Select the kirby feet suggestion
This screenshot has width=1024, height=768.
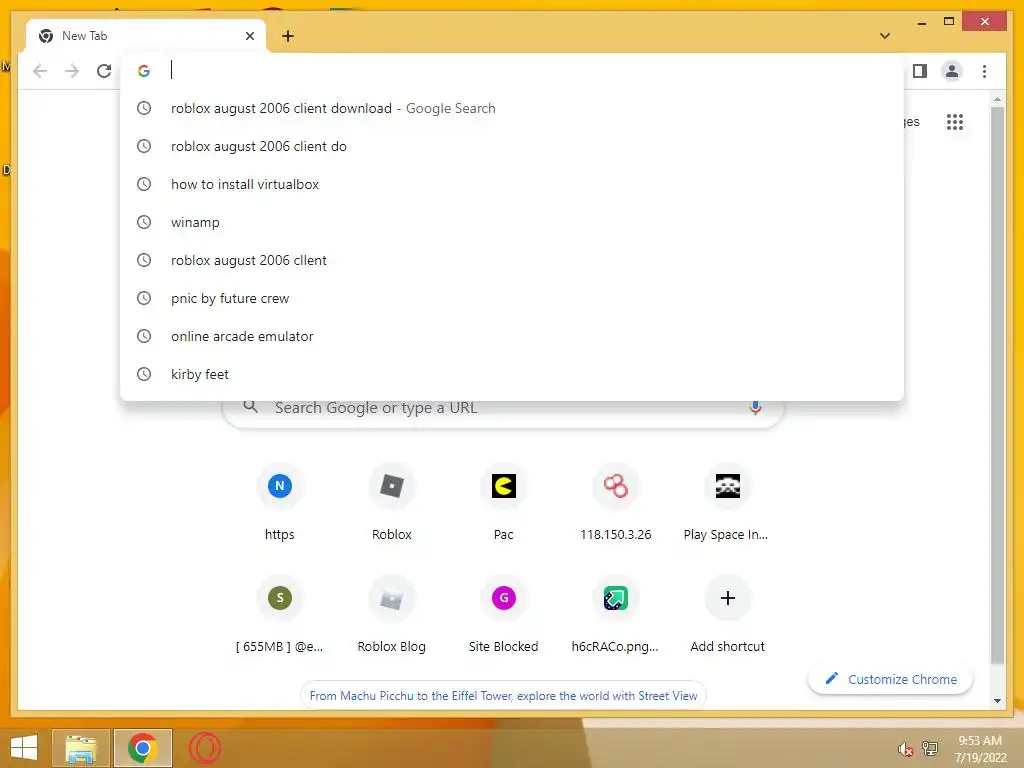(x=512, y=374)
